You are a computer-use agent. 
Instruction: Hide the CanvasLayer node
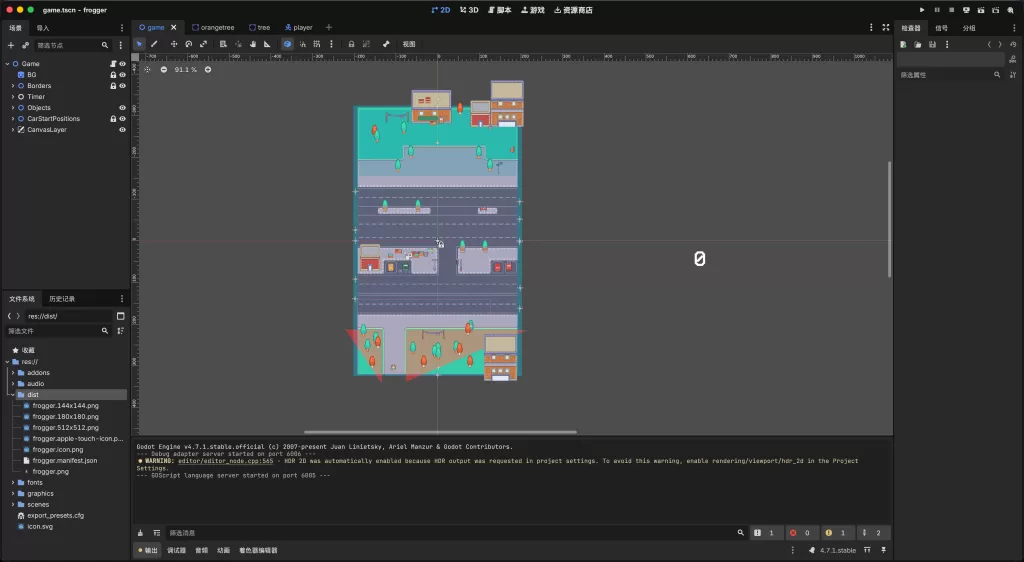(x=122, y=130)
